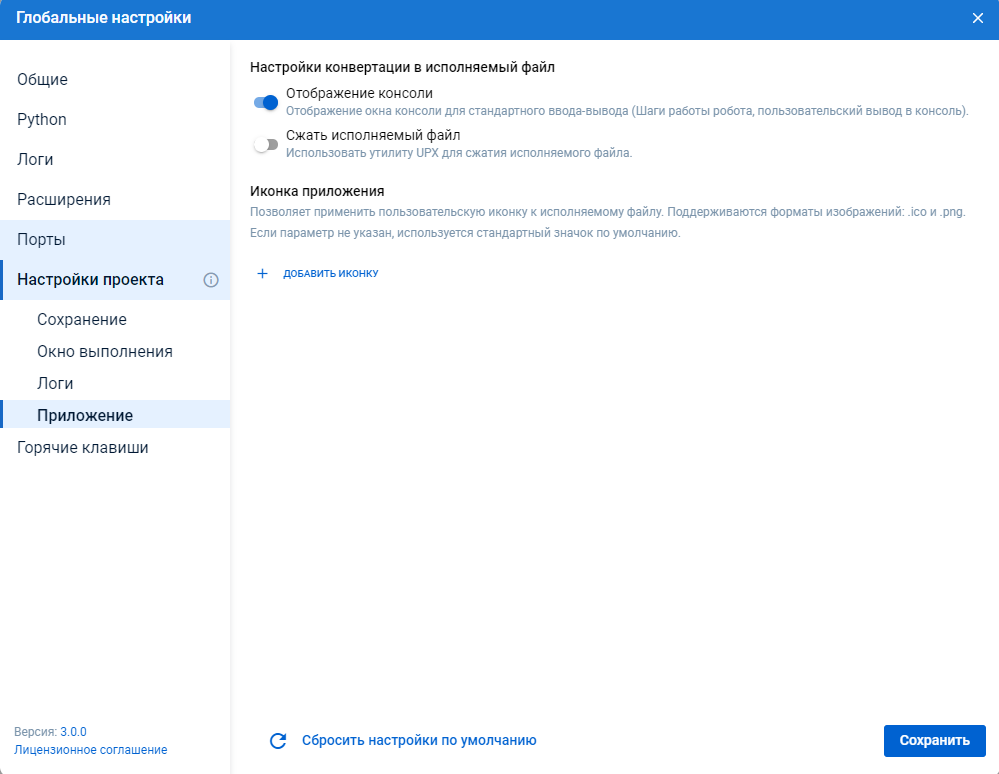Screen dimensions: 999x774
Task: Click the plus icon for adding an application icon
Action: pyautogui.click(x=263, y=273)
